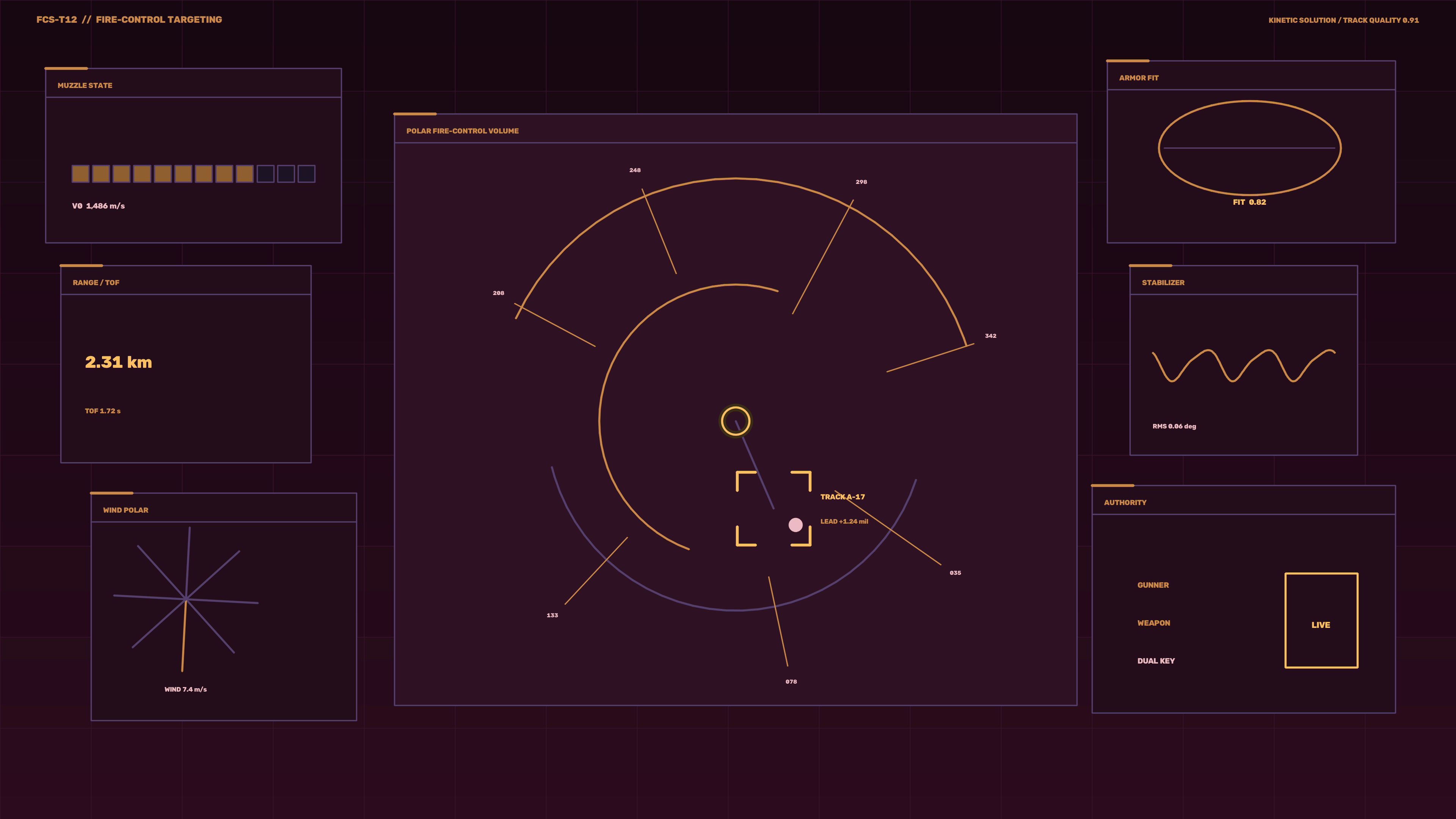This screenshot has width=1456, height=819.
Task: Click the STABILIZER panel title
Action: tap(1163, 282)
